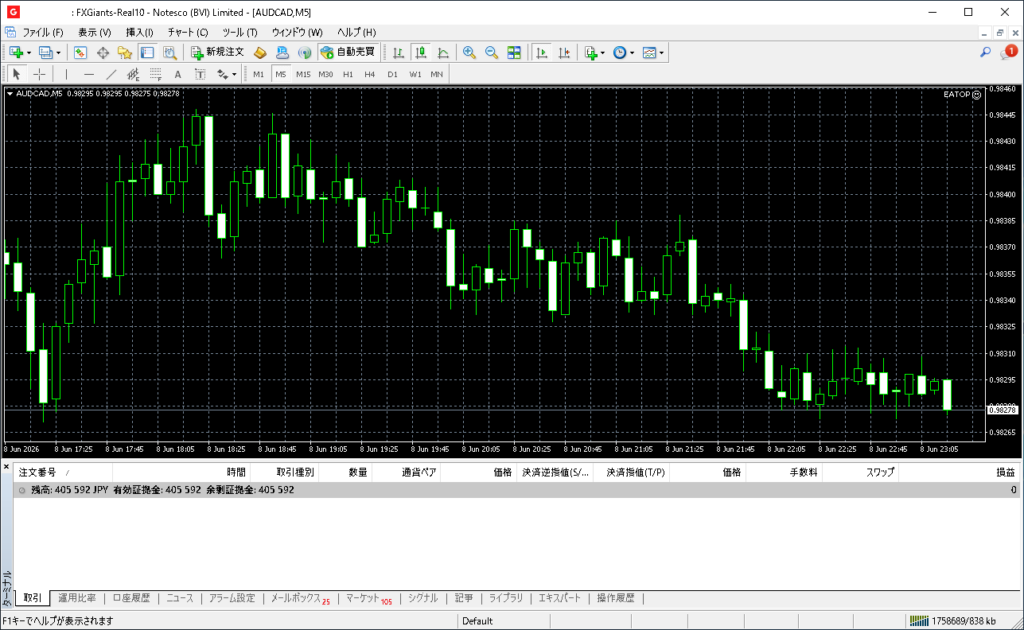Screen dimensions: 1024x630
Task: Expand the Indicators dropdown arrow
Action: pyautogui.click(x=602, y=53)
